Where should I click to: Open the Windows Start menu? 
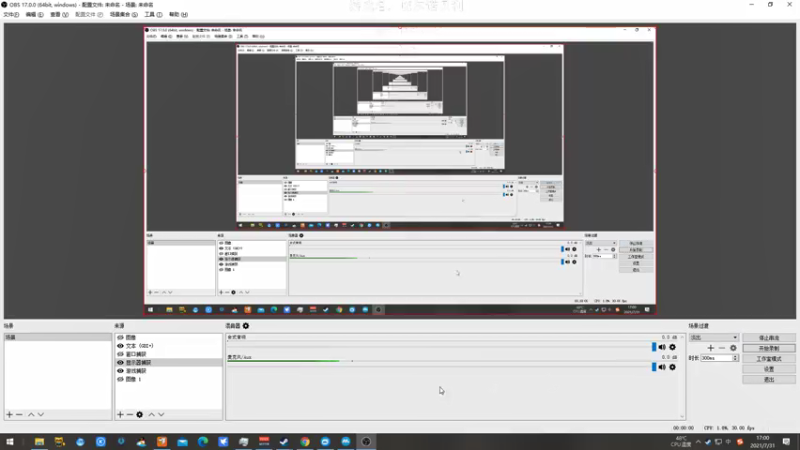coord(10,442)
